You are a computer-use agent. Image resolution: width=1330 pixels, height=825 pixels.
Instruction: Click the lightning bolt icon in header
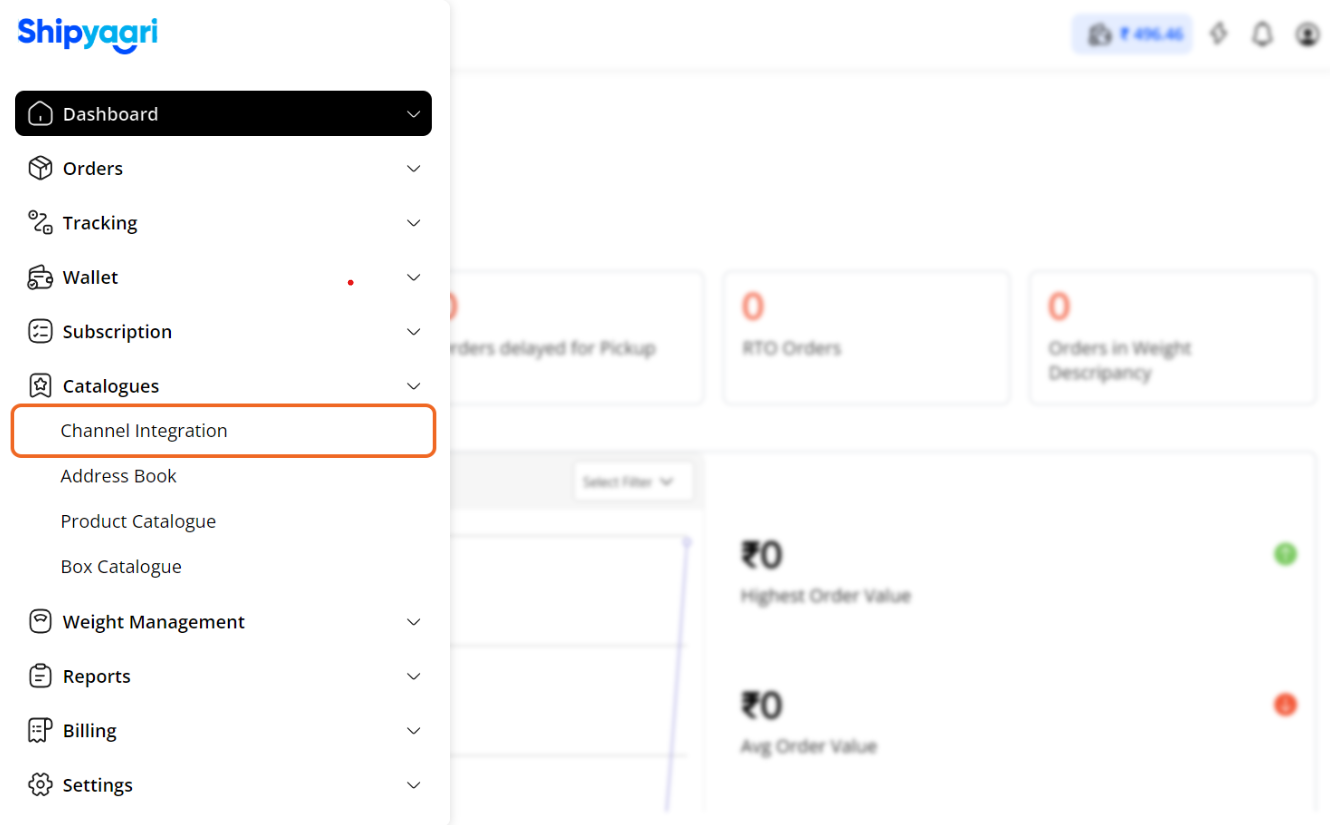pos(1218,35)
